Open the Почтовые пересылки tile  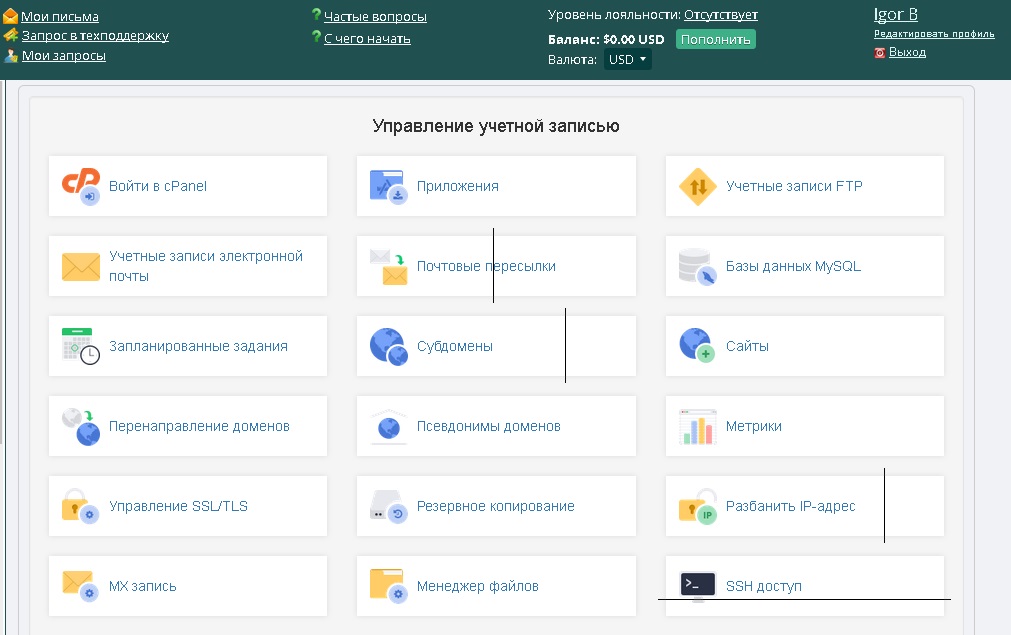coord(496,266)
